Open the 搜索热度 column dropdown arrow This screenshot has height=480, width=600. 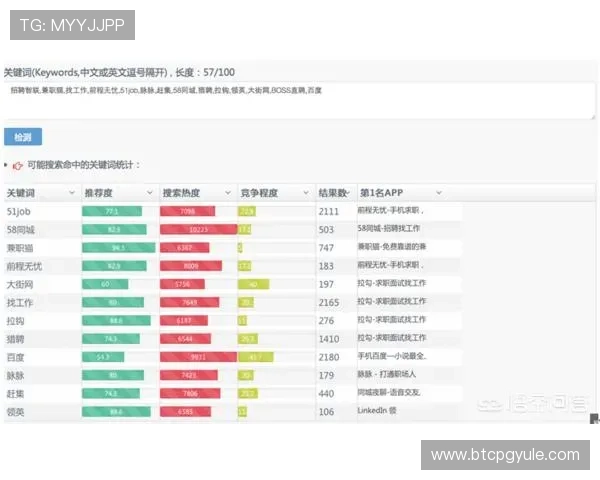(x=228, y=193)
